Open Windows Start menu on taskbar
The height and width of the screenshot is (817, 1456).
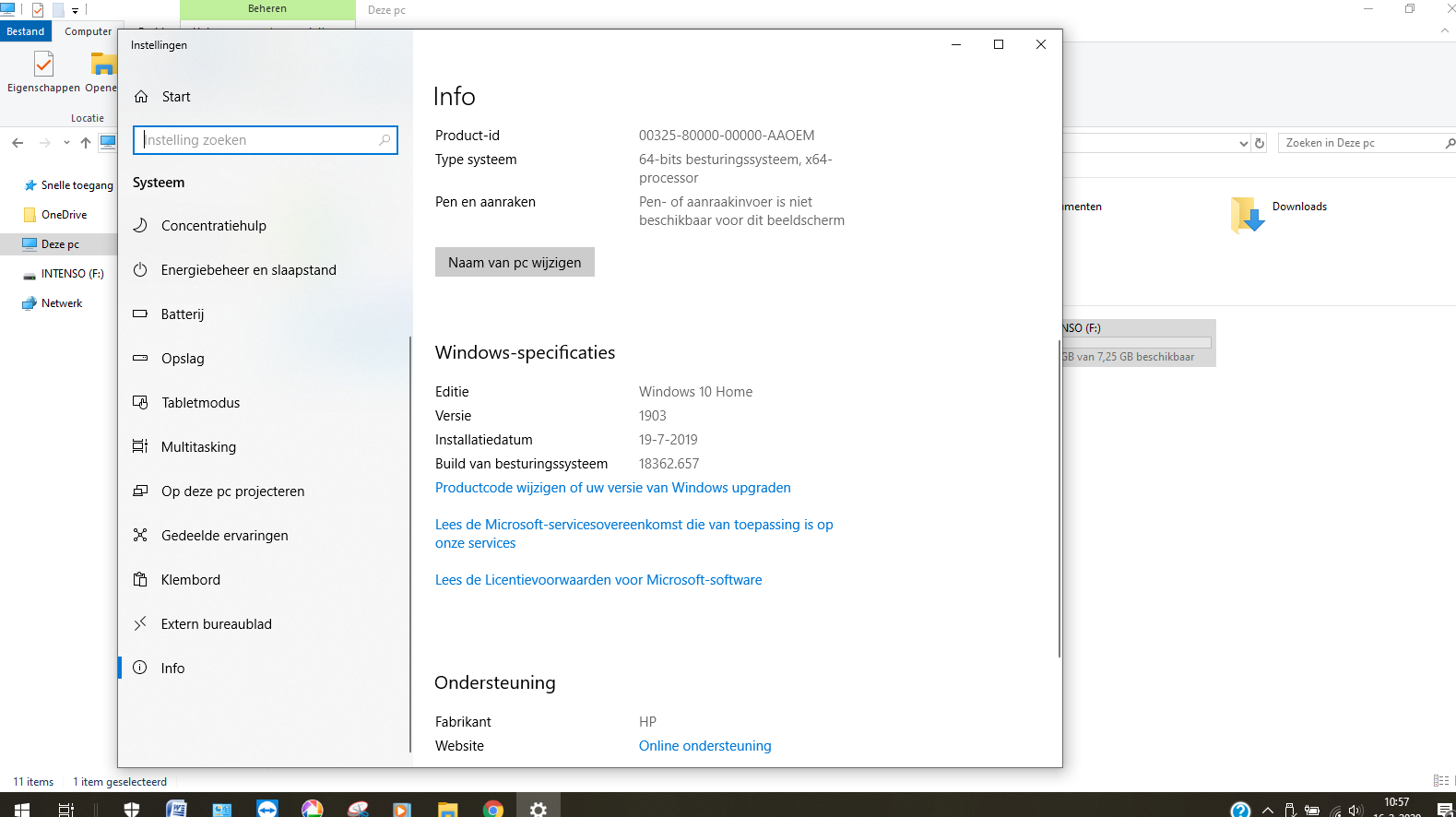point(22,809)
